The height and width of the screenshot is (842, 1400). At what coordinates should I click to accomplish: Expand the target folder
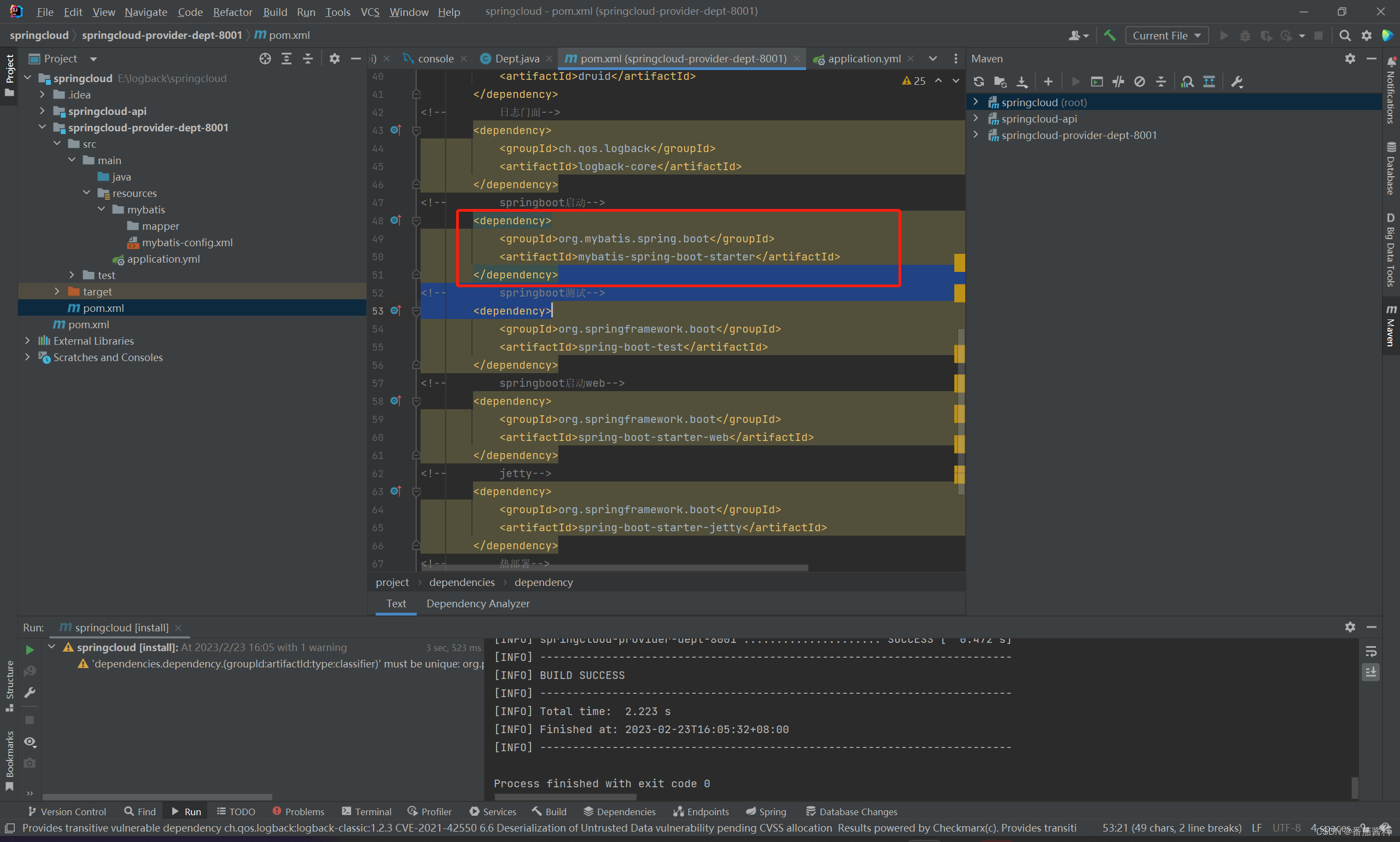57,291
